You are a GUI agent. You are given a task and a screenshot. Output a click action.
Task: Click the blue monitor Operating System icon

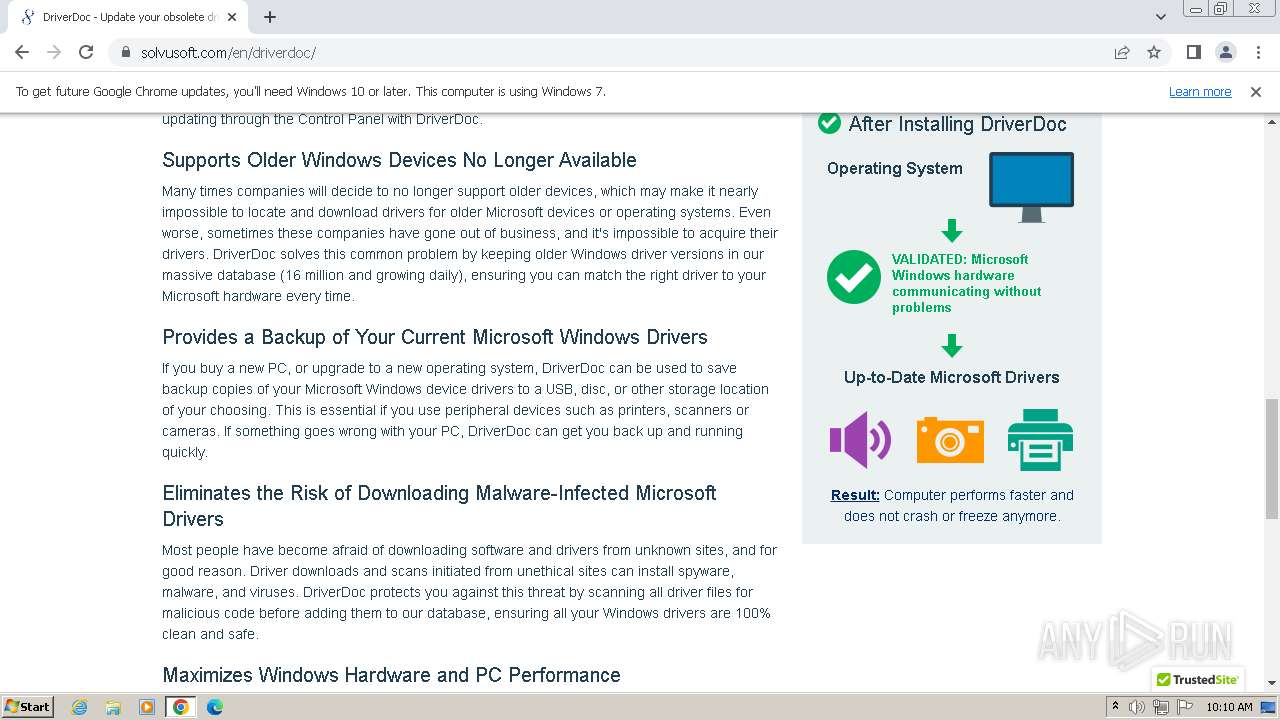[1031, 187]
